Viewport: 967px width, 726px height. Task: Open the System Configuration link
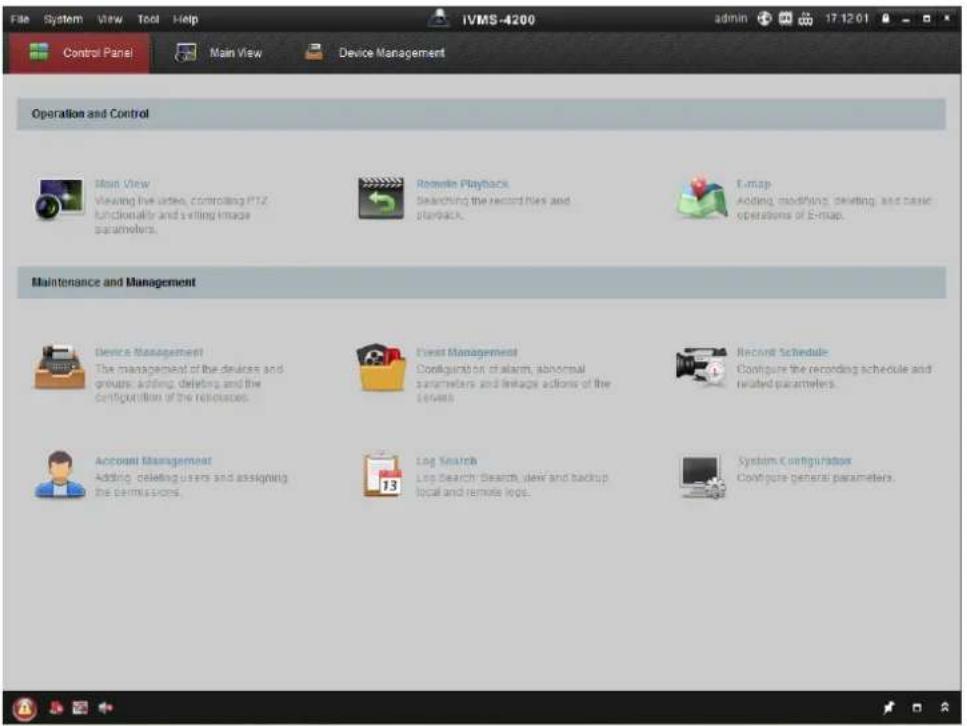pyautogui.click(x=794, y=461)
